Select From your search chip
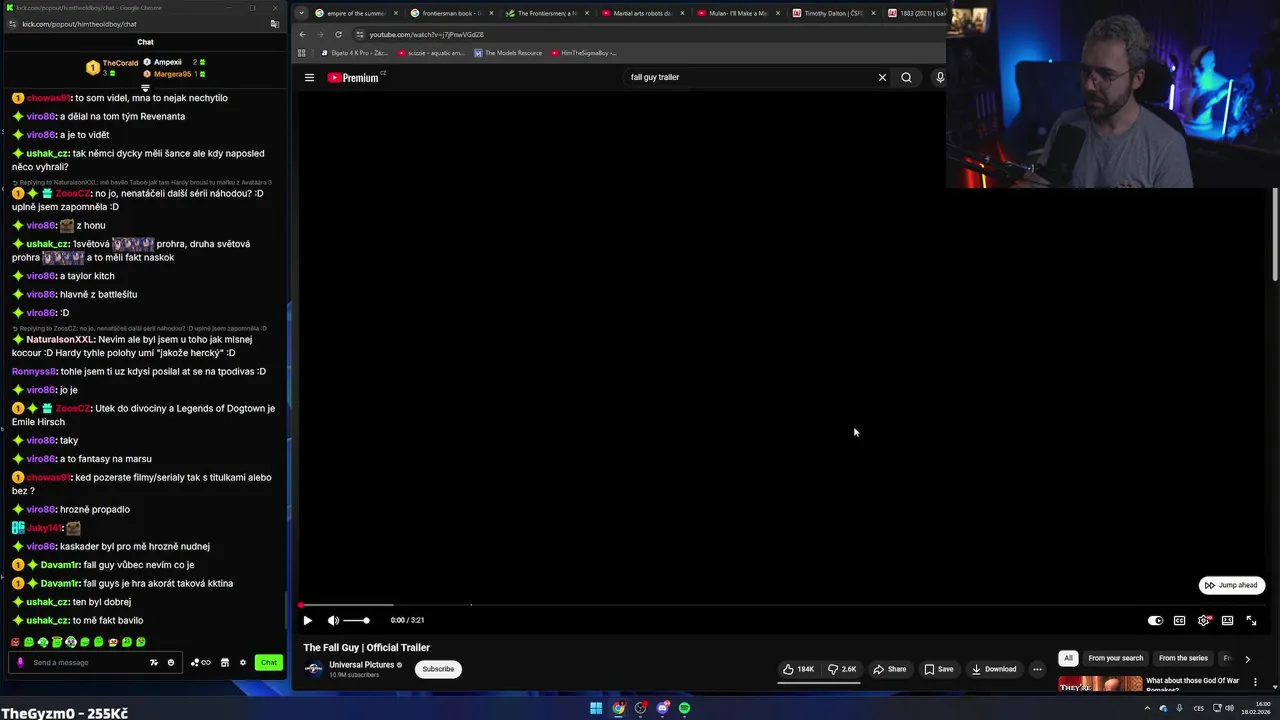1280x720 pixels. point(1115,658)
